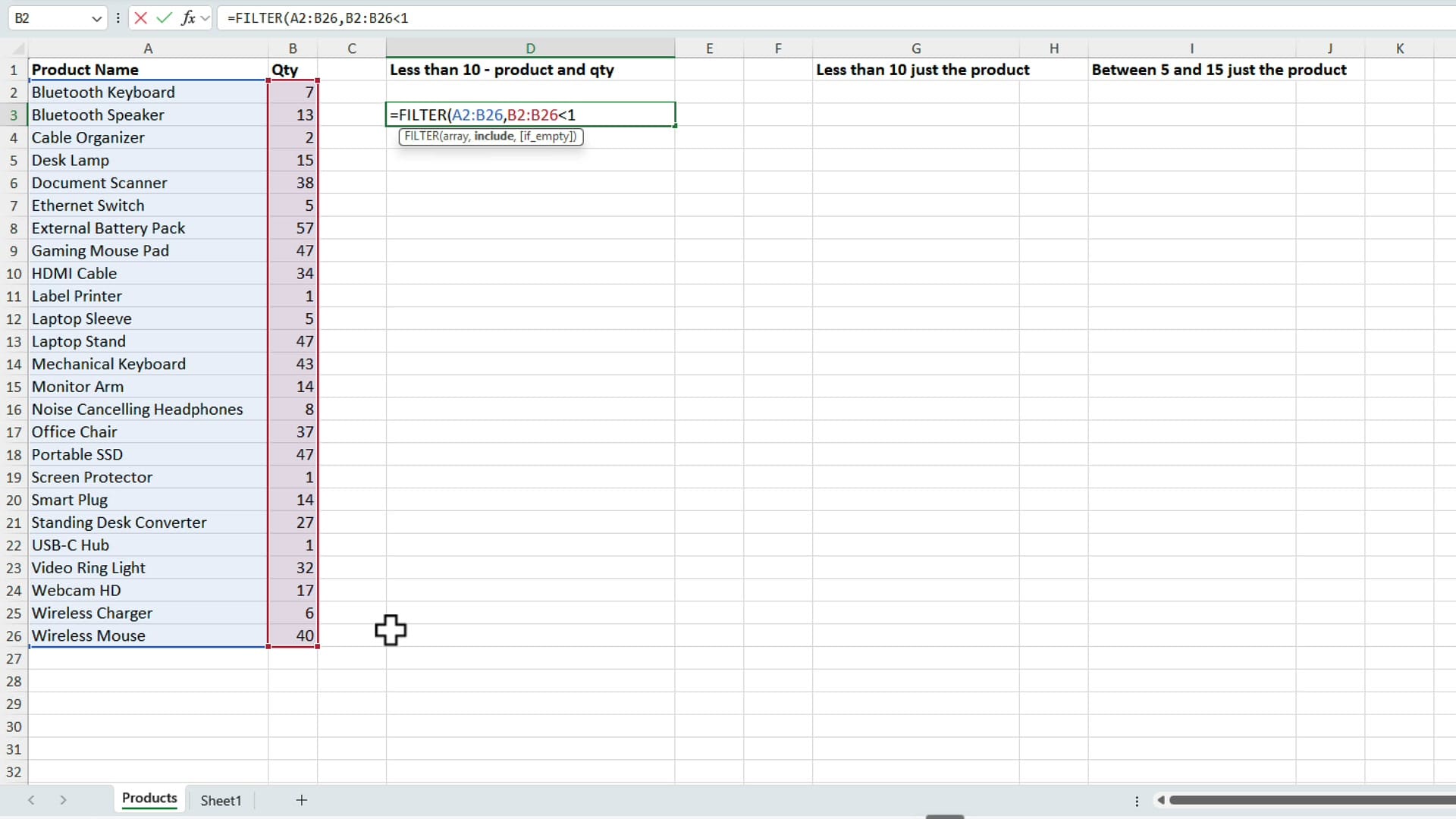This screenshot has width=1456, height=819.
Task: Click the 'External Battery Pack' cell
Action: (148, 228)
